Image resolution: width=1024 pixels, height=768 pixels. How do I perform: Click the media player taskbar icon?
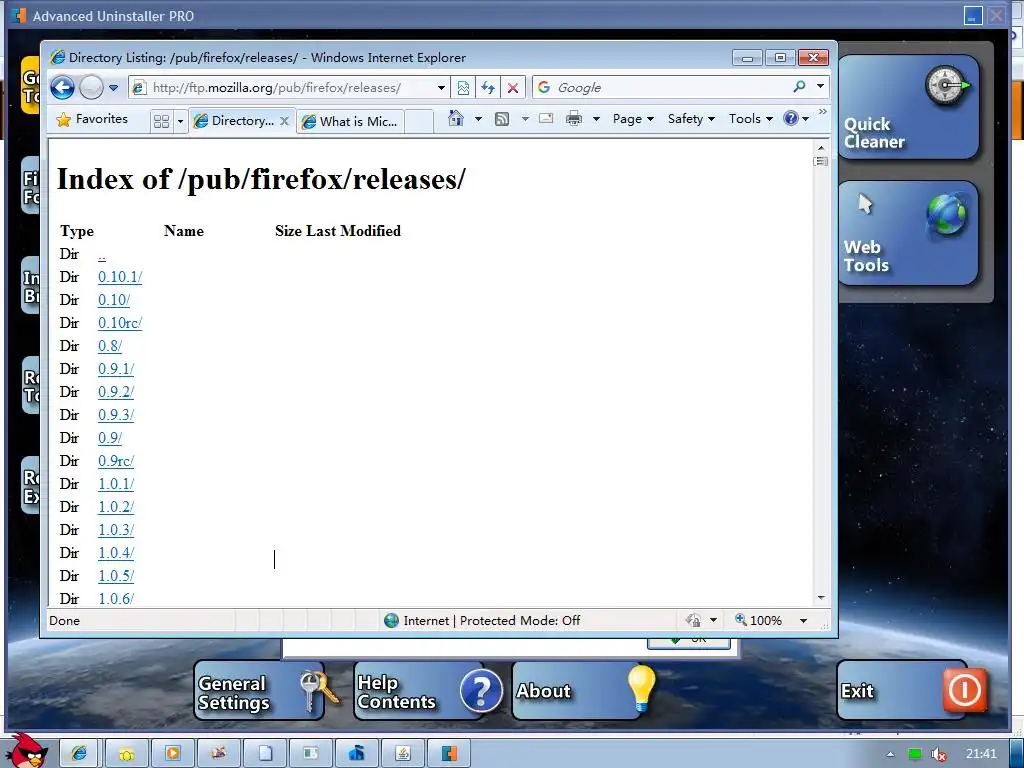(x=172, y=753)
